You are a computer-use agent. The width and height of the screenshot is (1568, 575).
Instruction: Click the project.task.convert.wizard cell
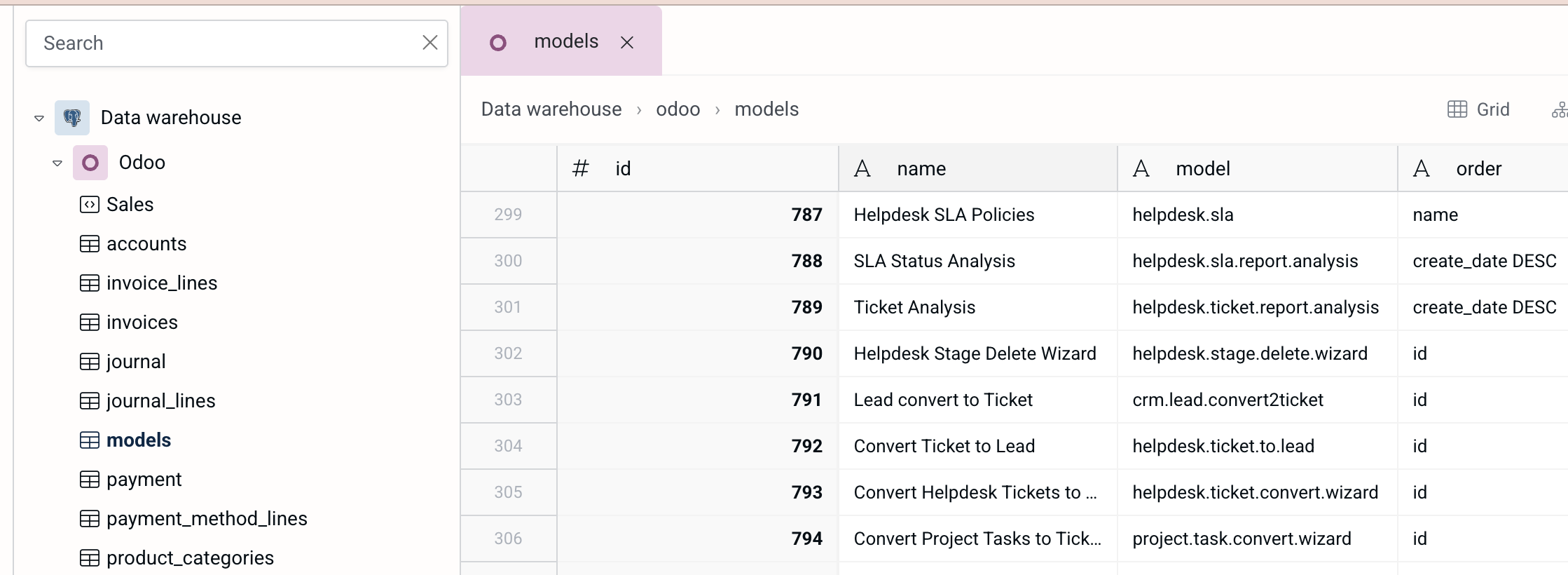pyautogui.click(x=1258, y=539)
